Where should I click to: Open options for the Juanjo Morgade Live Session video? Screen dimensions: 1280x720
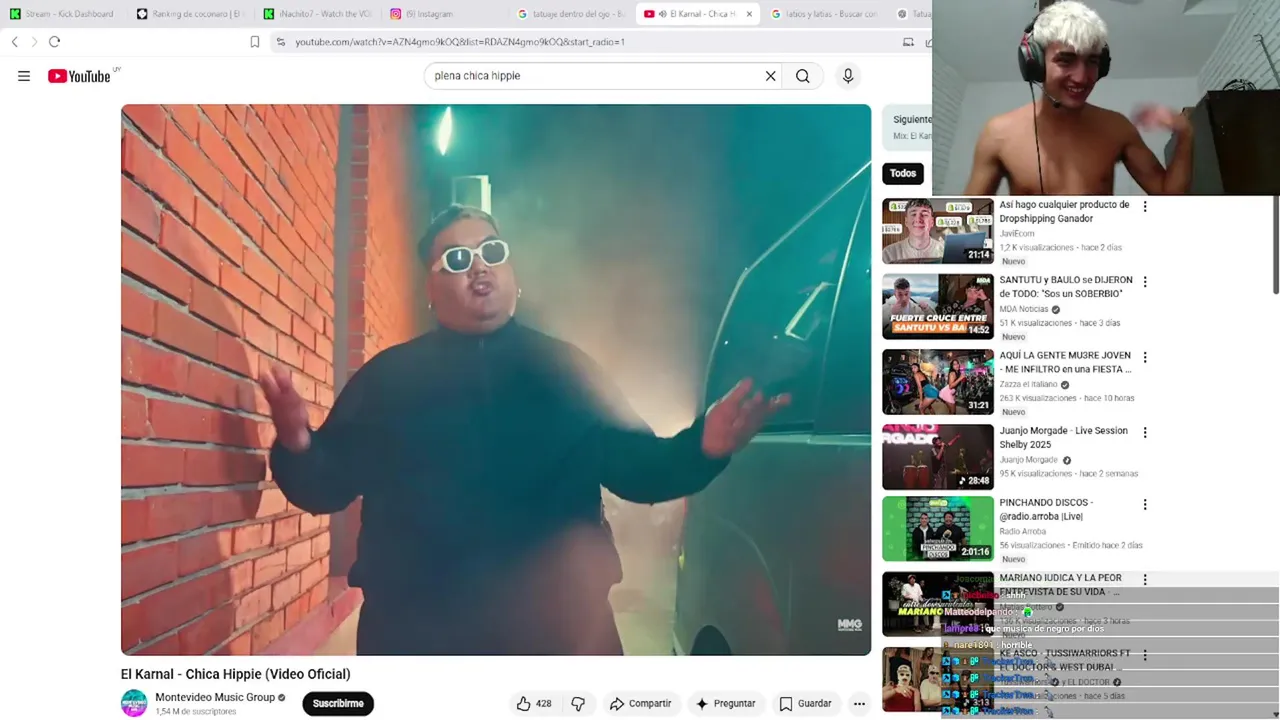click(1145, 432)
